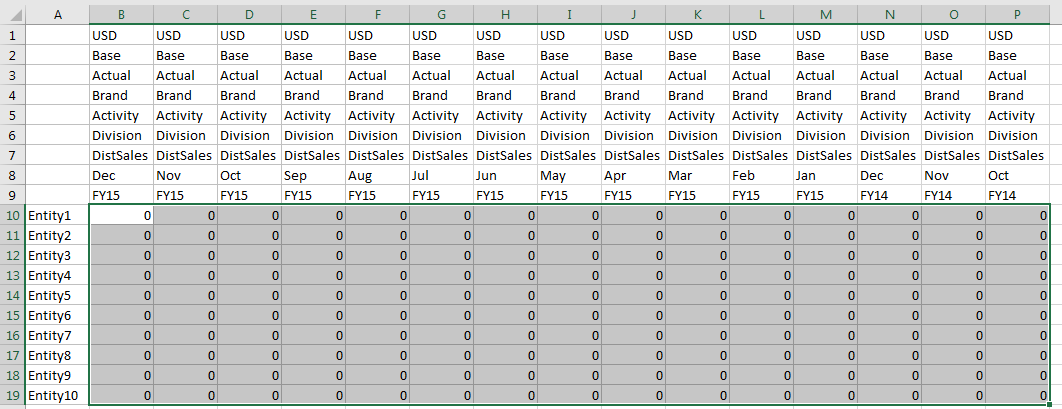
Task: Select column B header
Action: (x=121, y=14)
